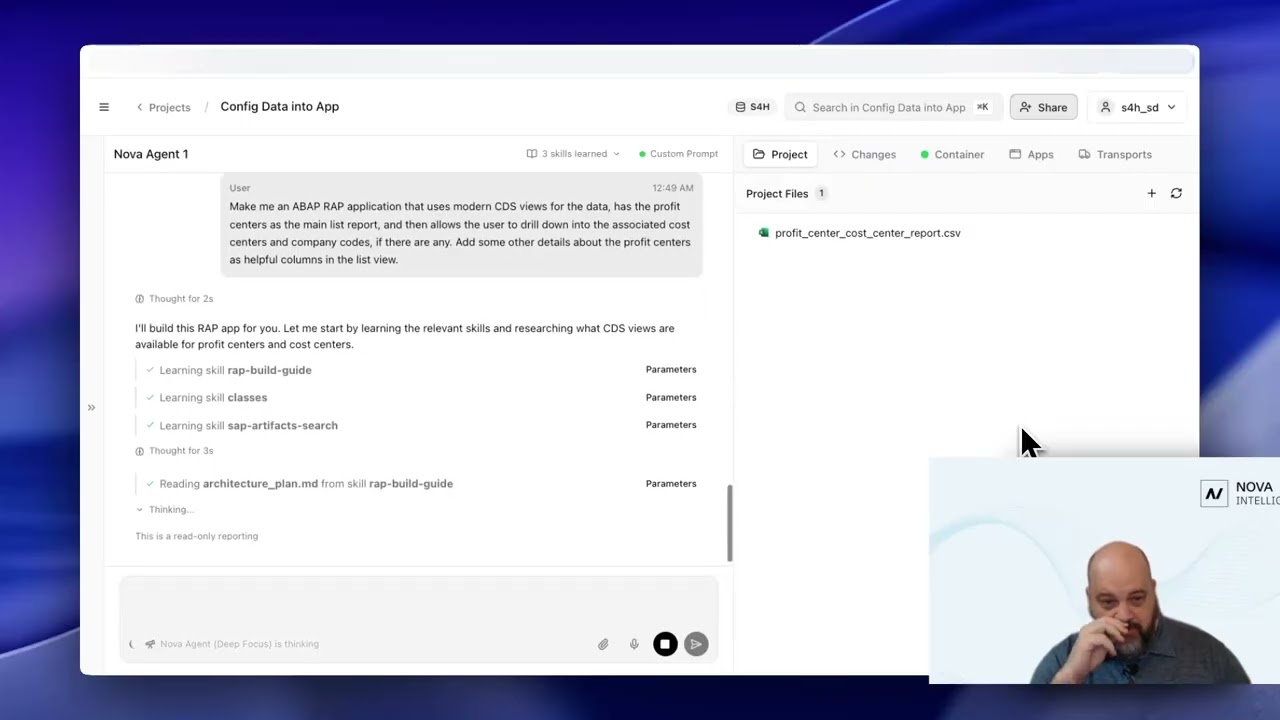Click the This is a read-only reporting text
Viewport: 1280px width, 720px height.
click(x=197, y=536)
